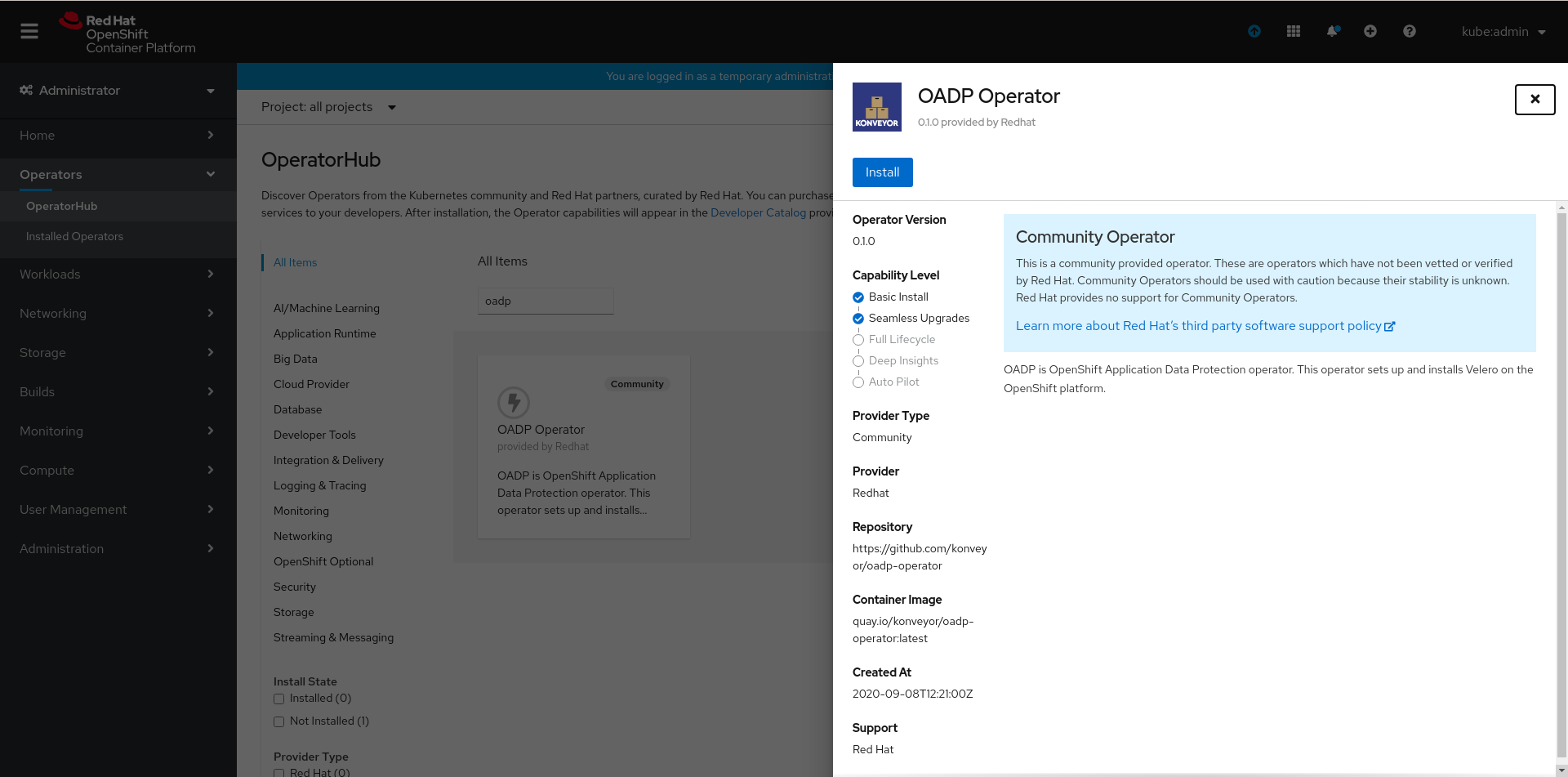1568x777 pixels.
Task: Open the application launcher grid icon
Action: (1294, 31)
